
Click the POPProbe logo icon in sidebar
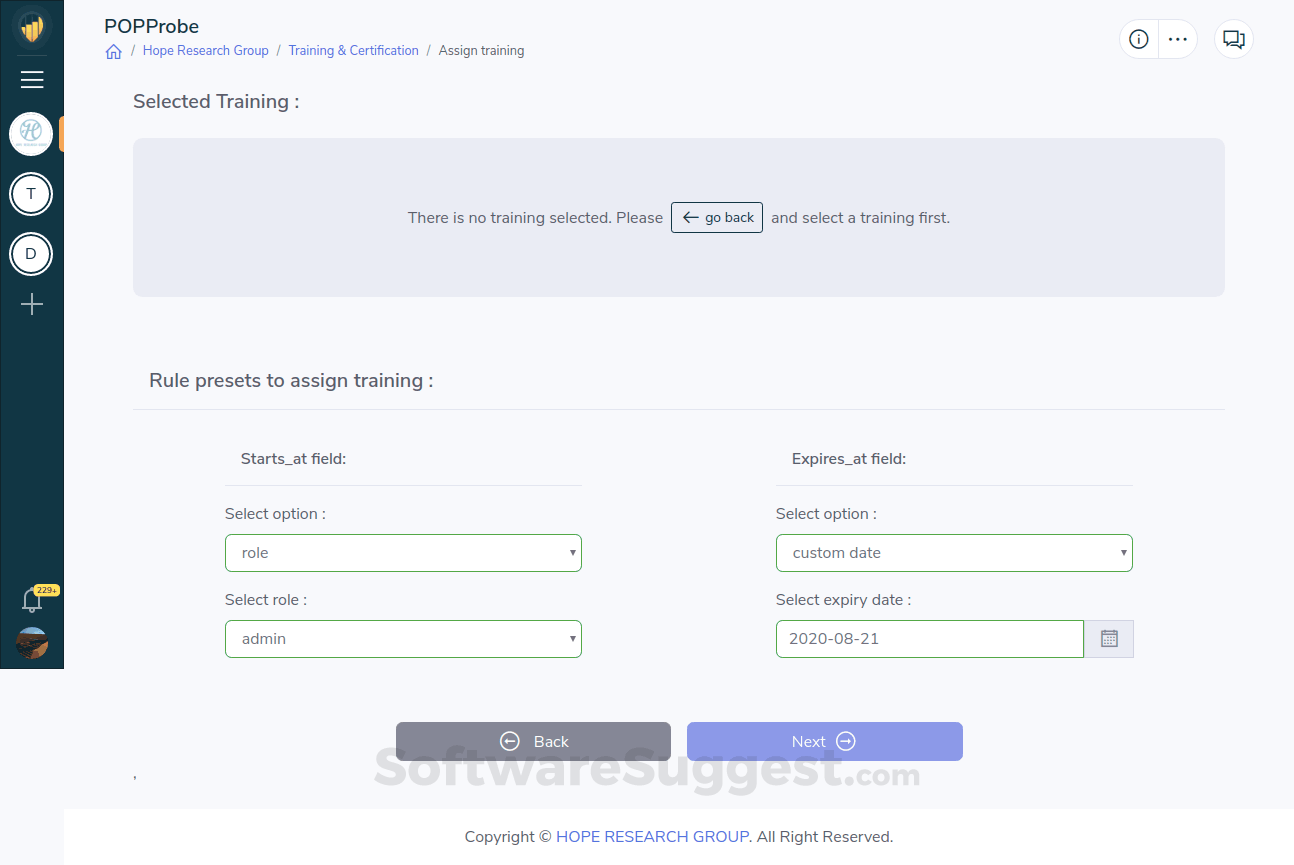point(32,27)
